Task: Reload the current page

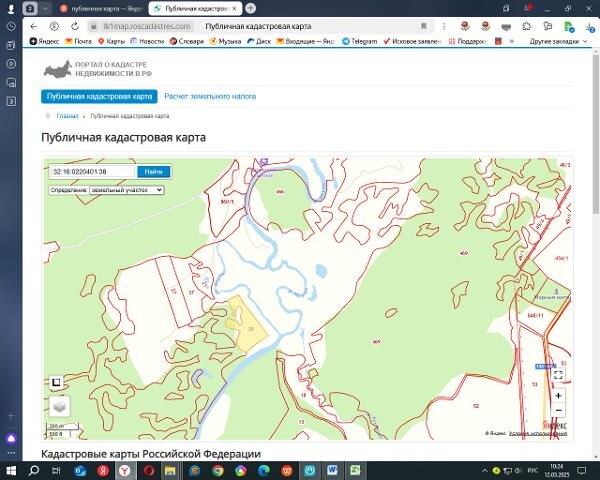Action: click(x=75, y=26)
